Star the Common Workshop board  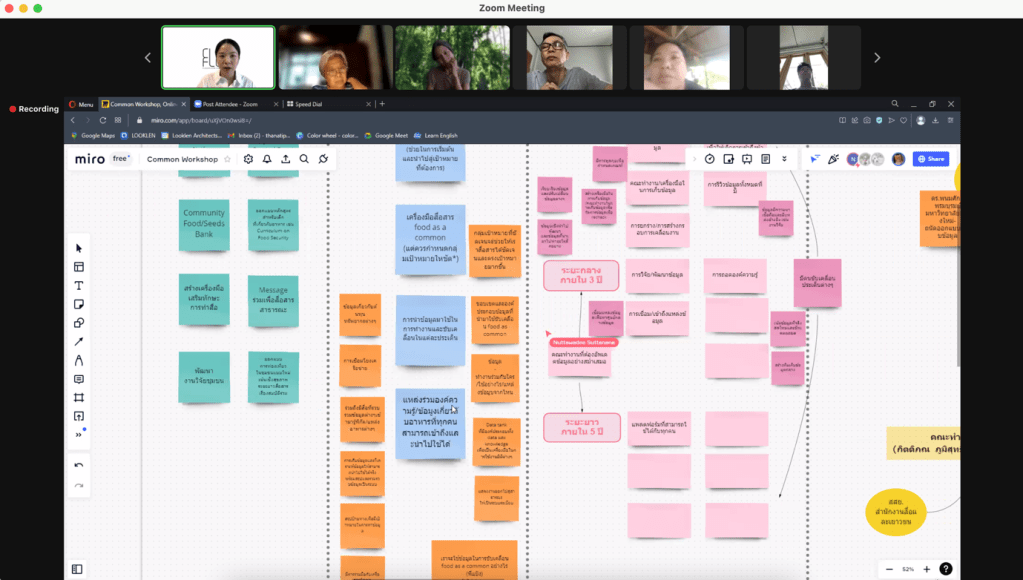(227, 159)
